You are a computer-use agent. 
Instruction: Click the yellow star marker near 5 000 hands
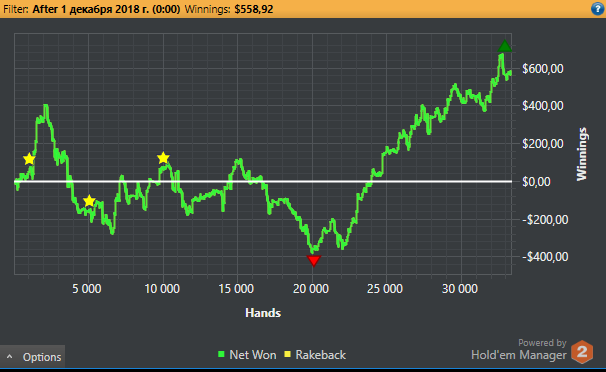click(89, 200)
